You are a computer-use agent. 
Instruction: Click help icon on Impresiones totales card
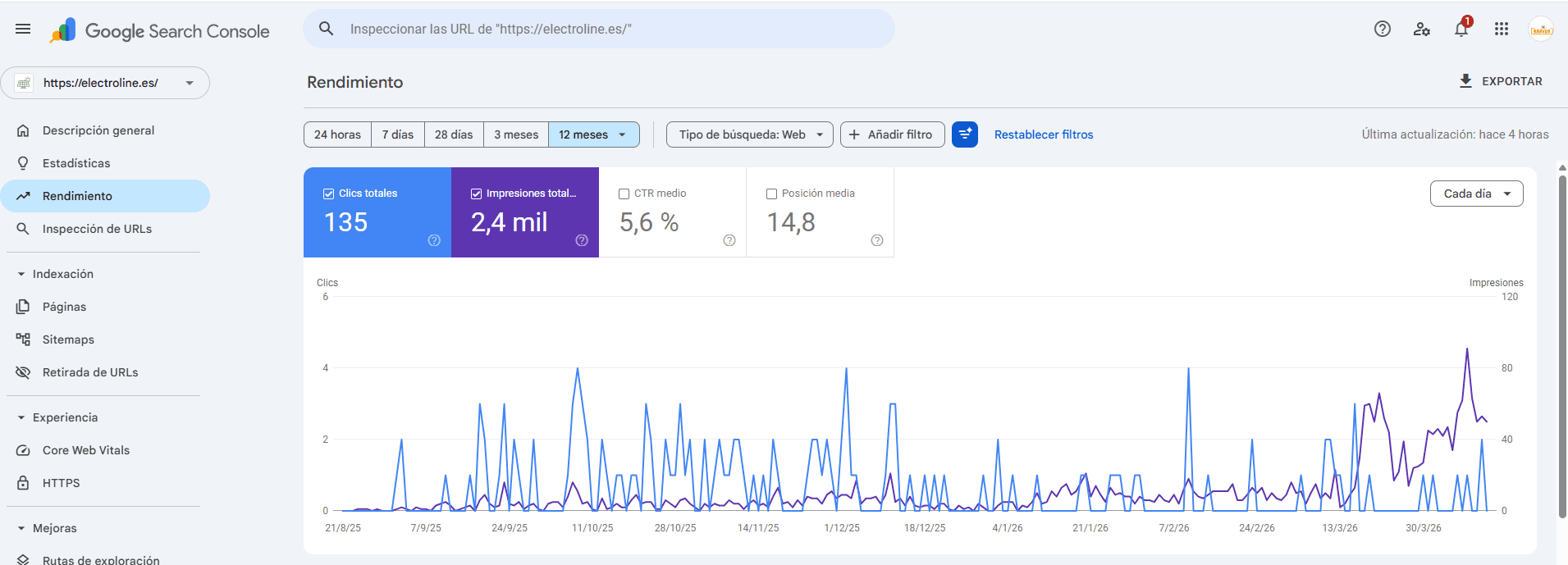pyautogui.click(x=582, y=240)
